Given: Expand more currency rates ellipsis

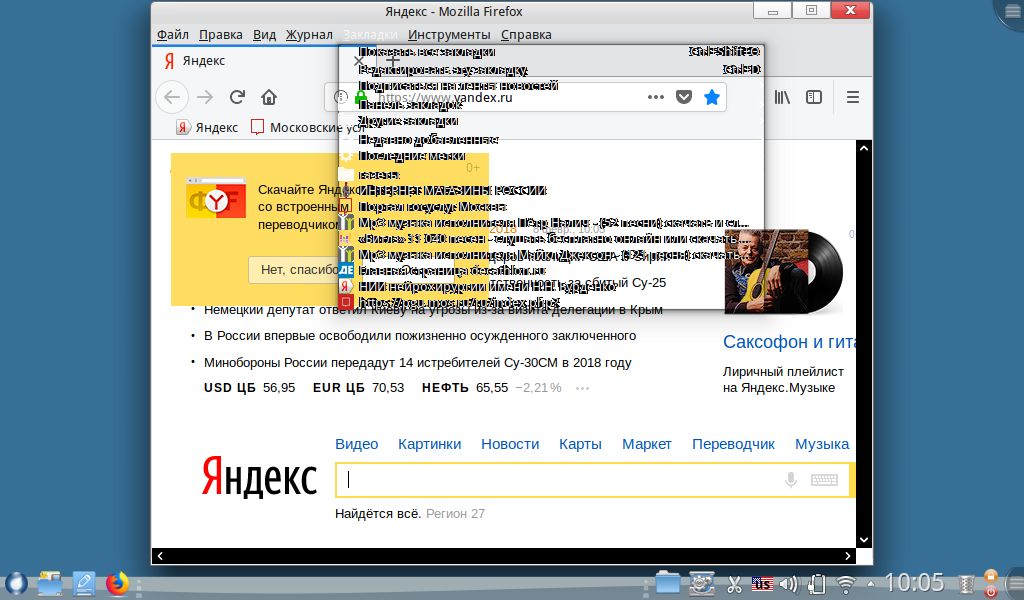Looking at the screenshot, I should [583, 388].
